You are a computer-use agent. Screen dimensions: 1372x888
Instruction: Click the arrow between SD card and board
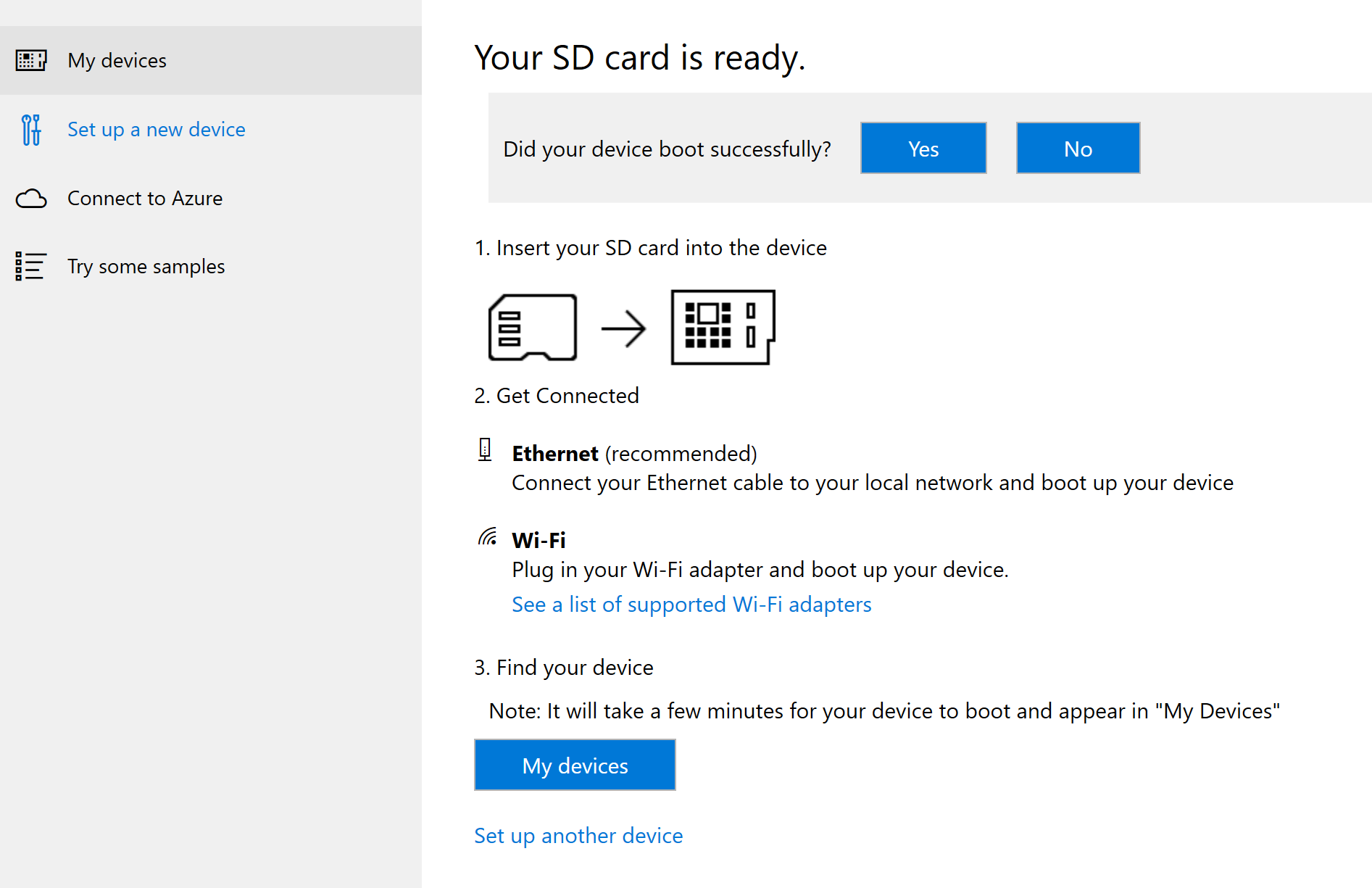pos(623,329)
